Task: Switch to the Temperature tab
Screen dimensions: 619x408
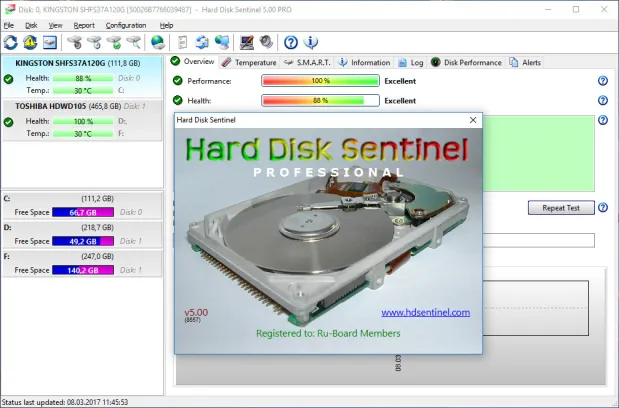Action: pyautogui.click(x=249, y=62)
